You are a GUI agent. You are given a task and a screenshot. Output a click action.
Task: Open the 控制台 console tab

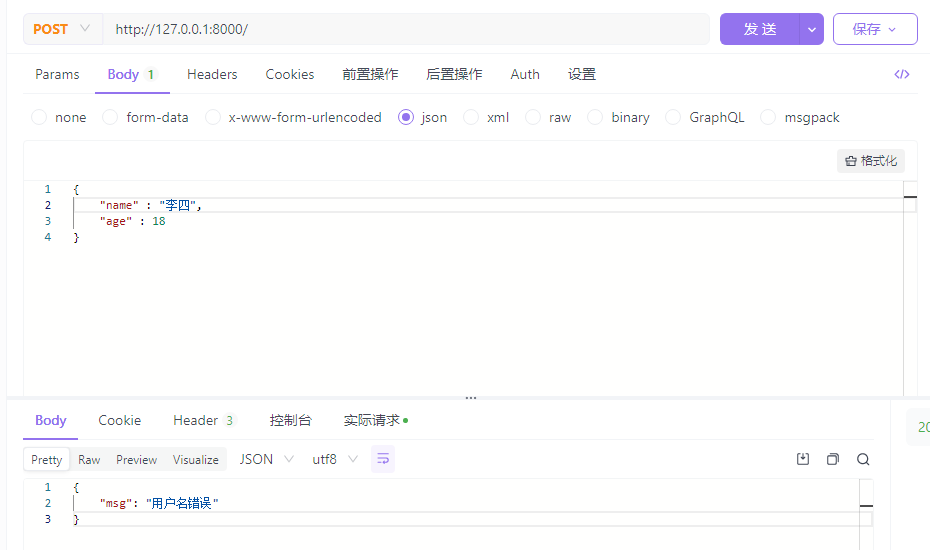point(290,421)
